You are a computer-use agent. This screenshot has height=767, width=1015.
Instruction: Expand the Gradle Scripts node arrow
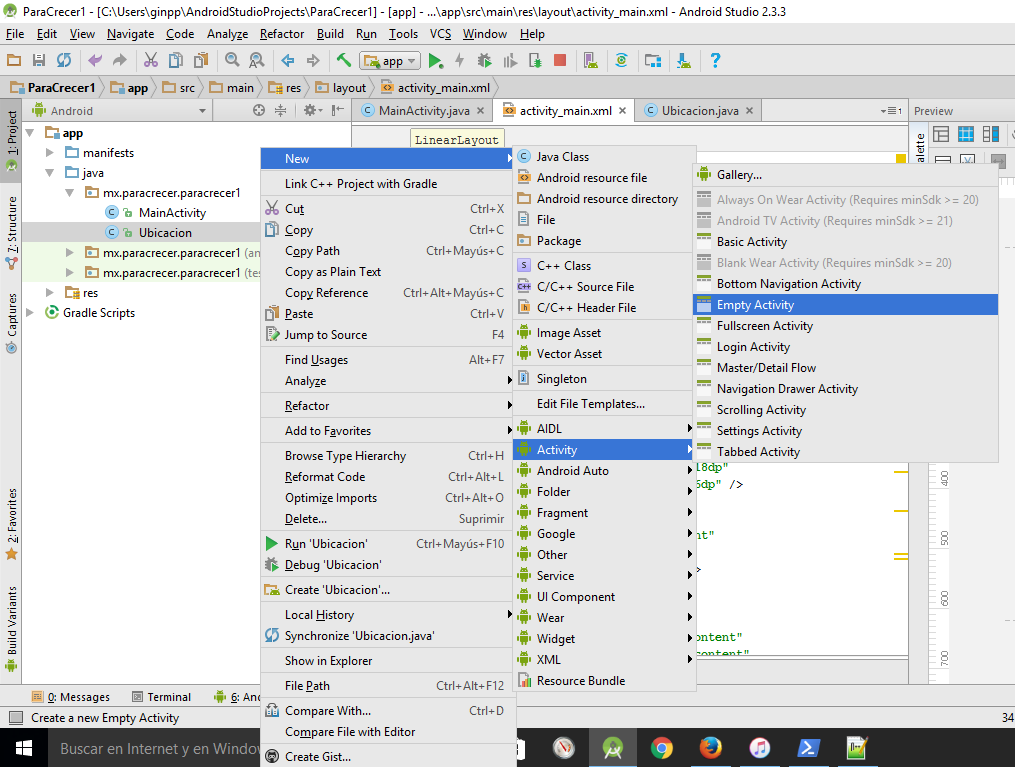point(30,313)
